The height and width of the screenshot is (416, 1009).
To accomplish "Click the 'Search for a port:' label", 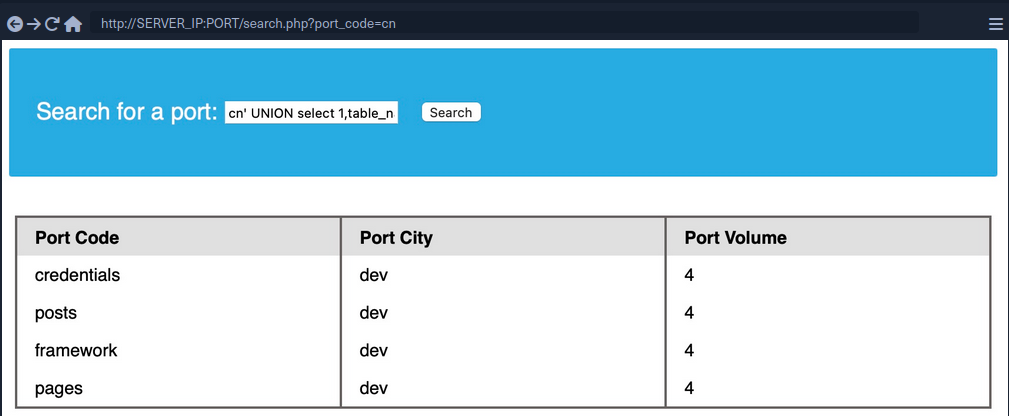I will click(126, 112).
